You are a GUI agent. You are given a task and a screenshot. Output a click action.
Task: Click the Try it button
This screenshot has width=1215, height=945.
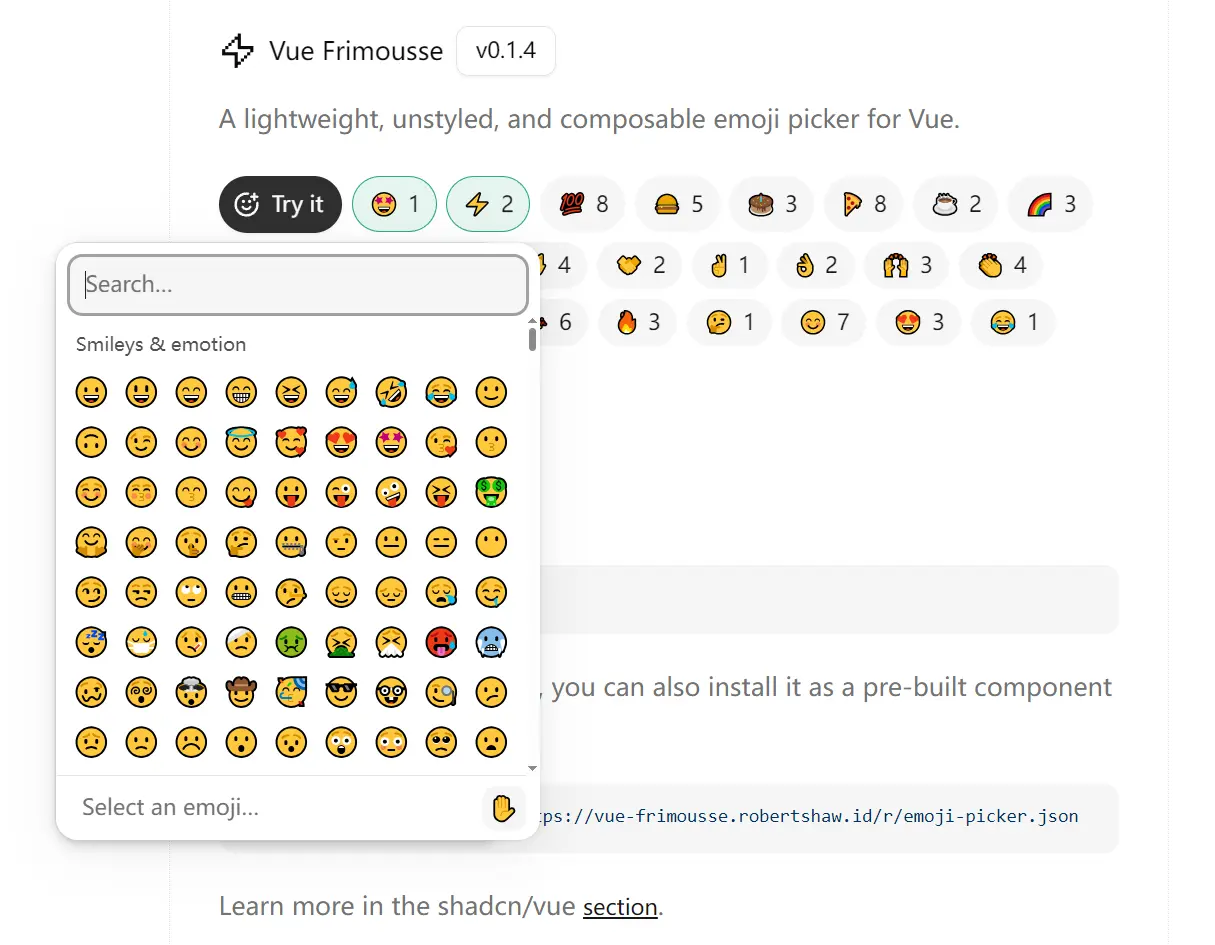[x=280, y=204]
